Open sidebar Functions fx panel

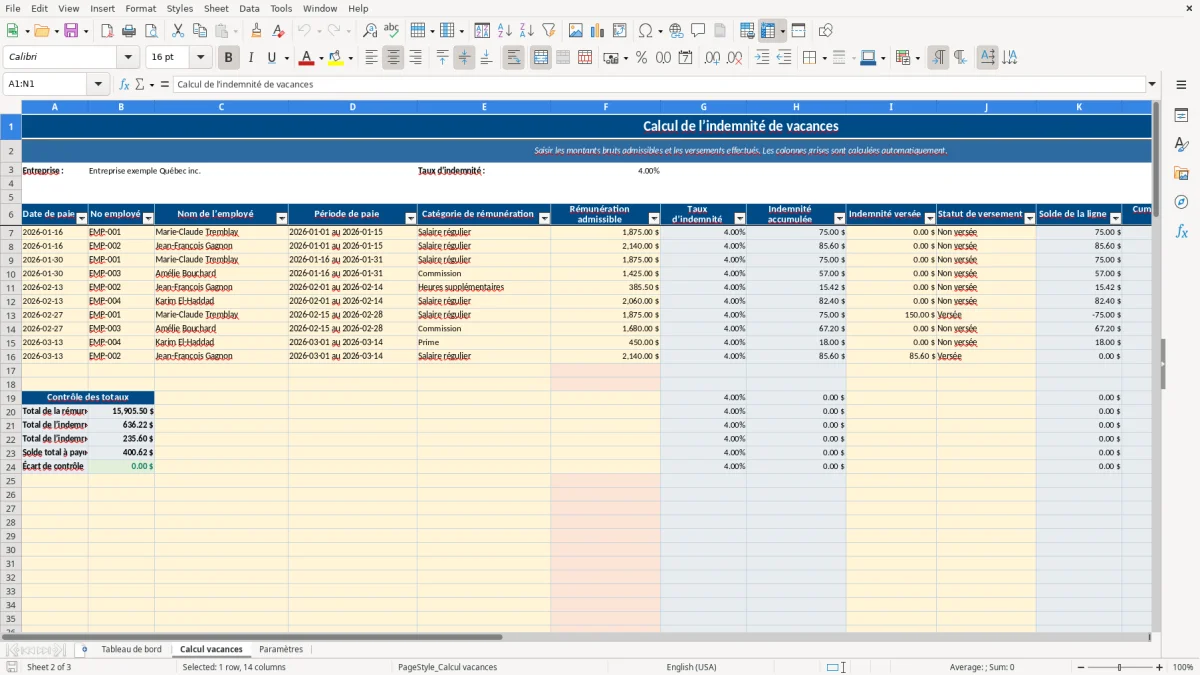click(1181, 231)
